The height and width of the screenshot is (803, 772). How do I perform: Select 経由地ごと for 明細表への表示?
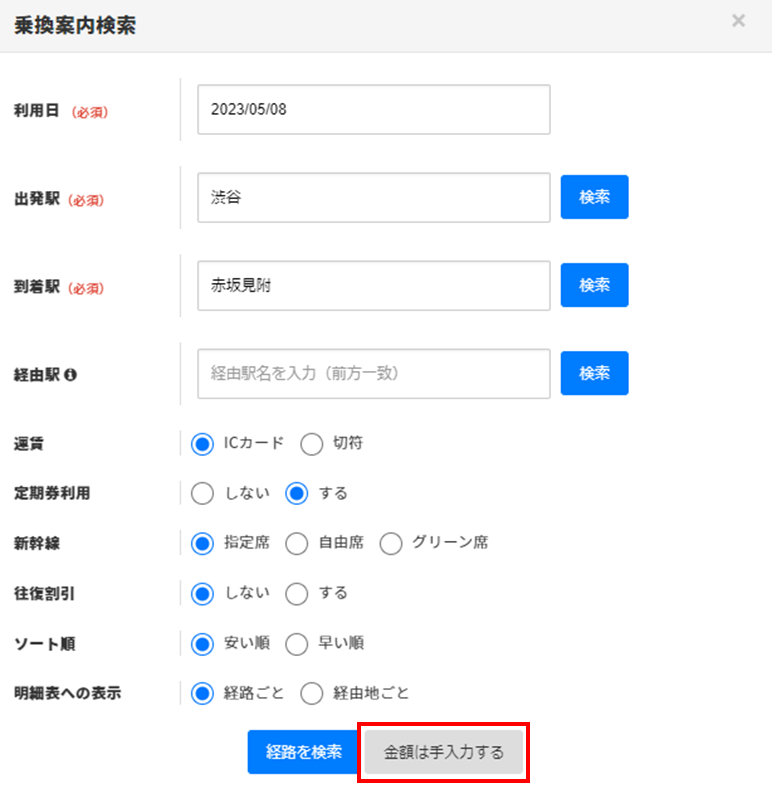click(311, 693)
